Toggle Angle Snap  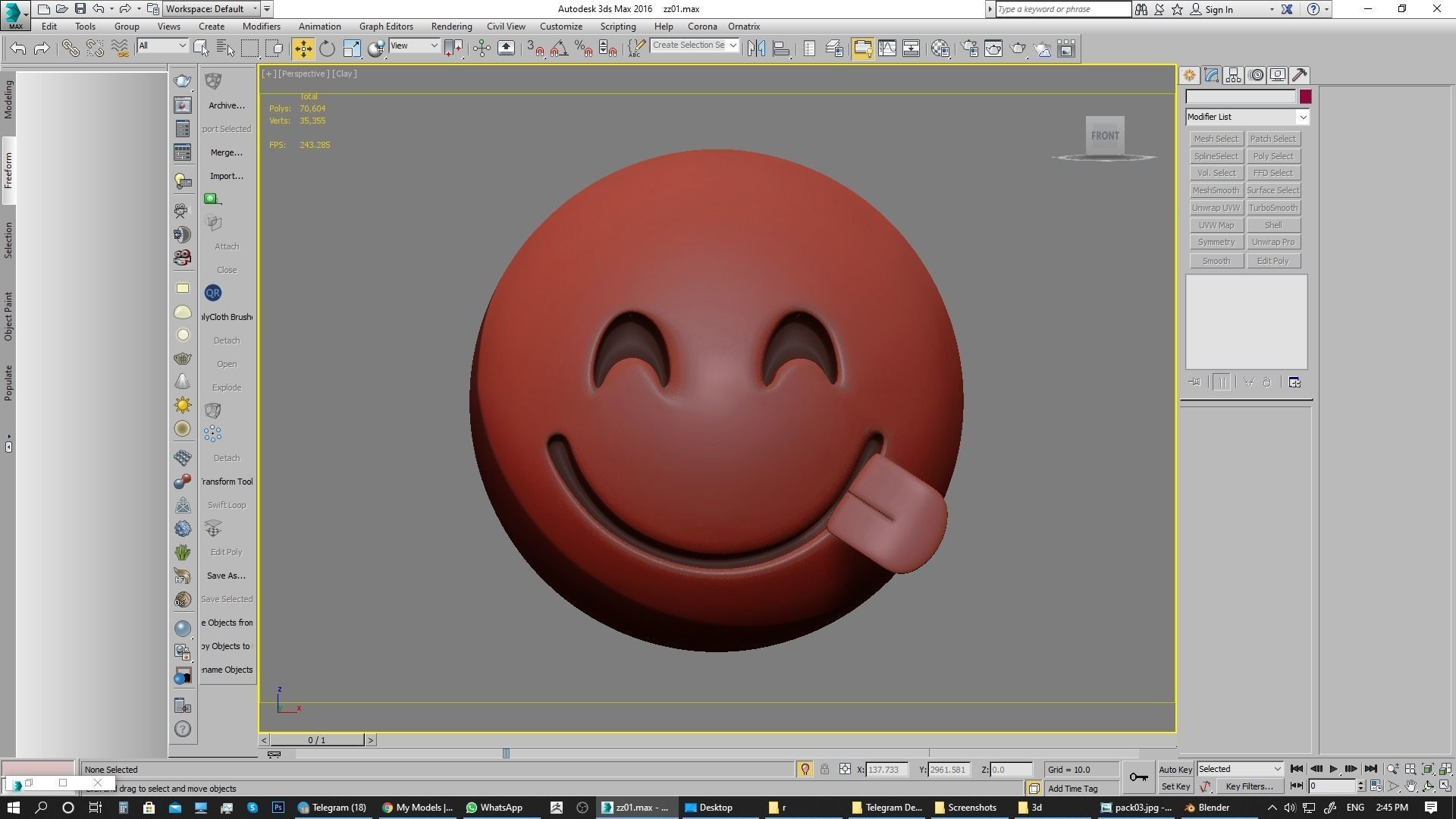[x=560, y=49]
